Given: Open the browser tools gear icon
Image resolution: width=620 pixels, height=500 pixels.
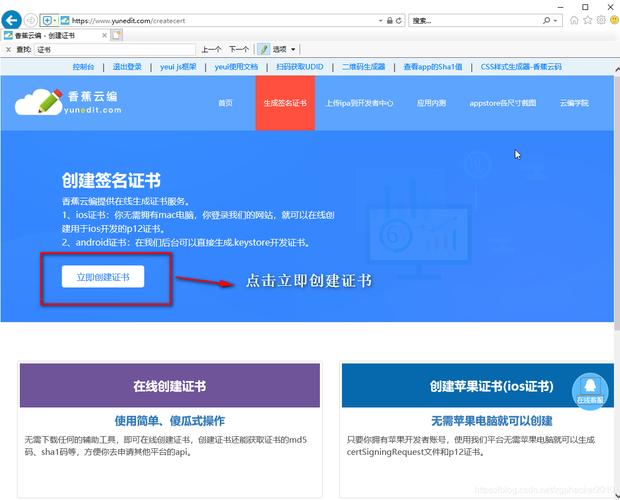Looking at the screenshot, I should (x=601, y=20).
